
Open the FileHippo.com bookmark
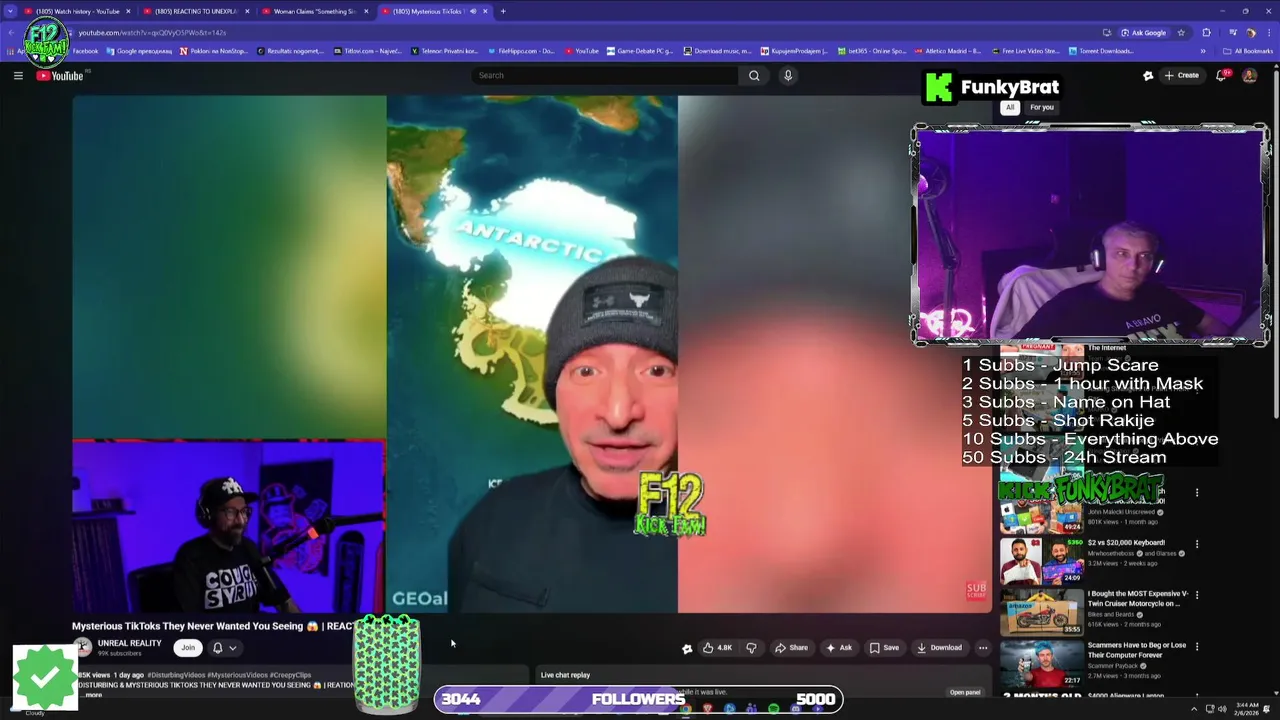pos(520,51)
